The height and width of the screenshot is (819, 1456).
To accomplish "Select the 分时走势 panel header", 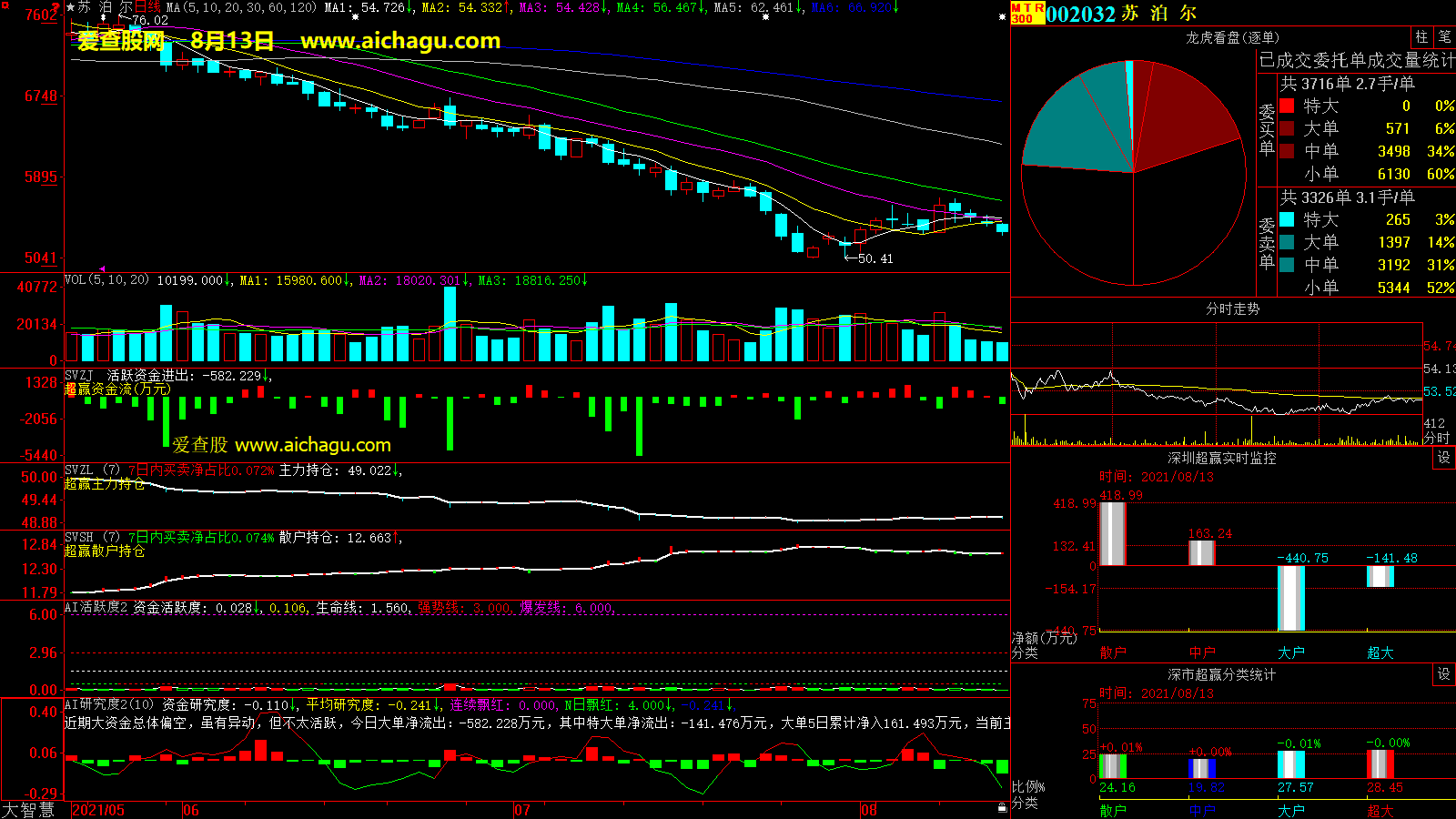I will [1232, 308].
